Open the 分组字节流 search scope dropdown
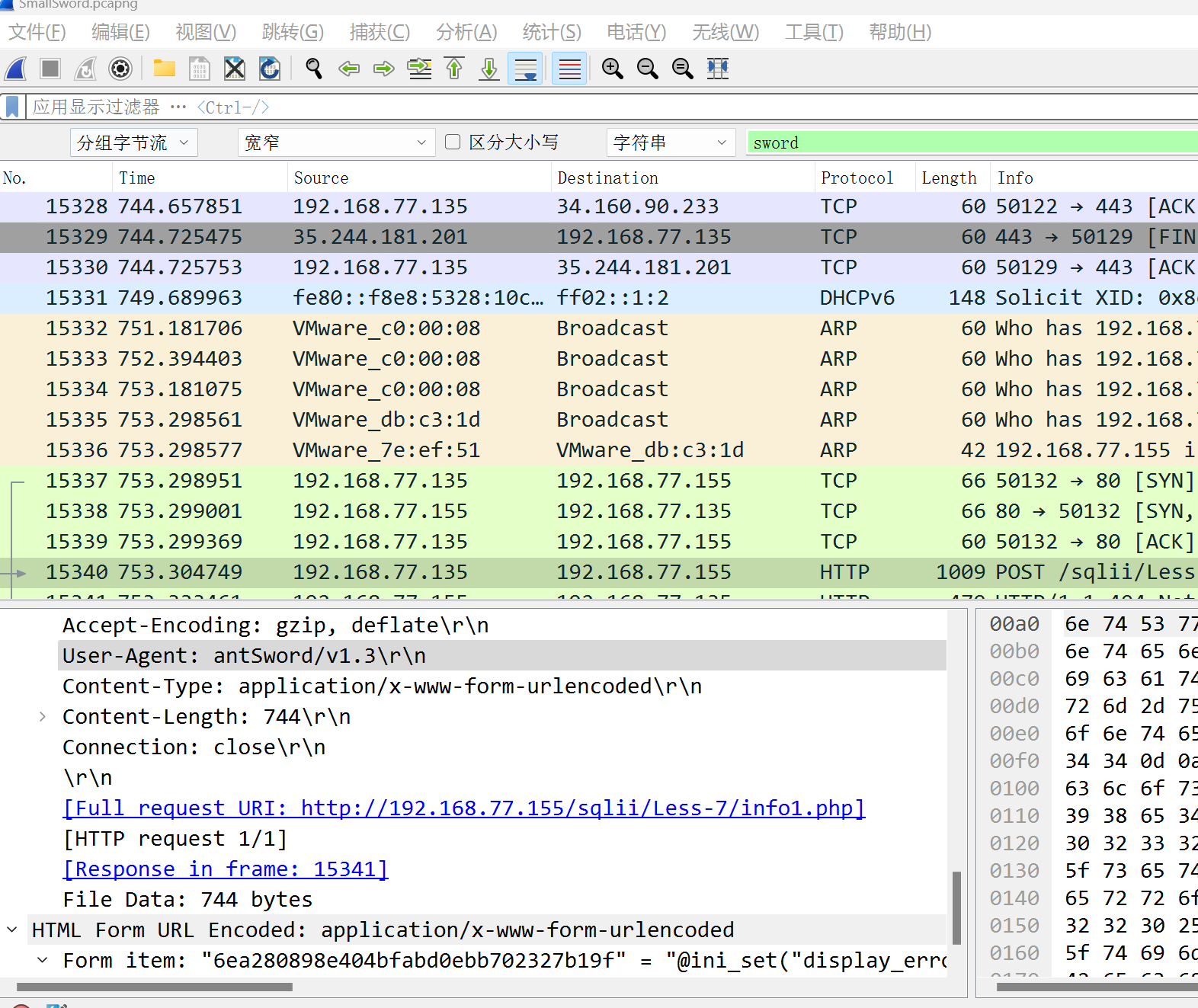The width and height of the screenshot is (1198, 1008). pos(134,142)
